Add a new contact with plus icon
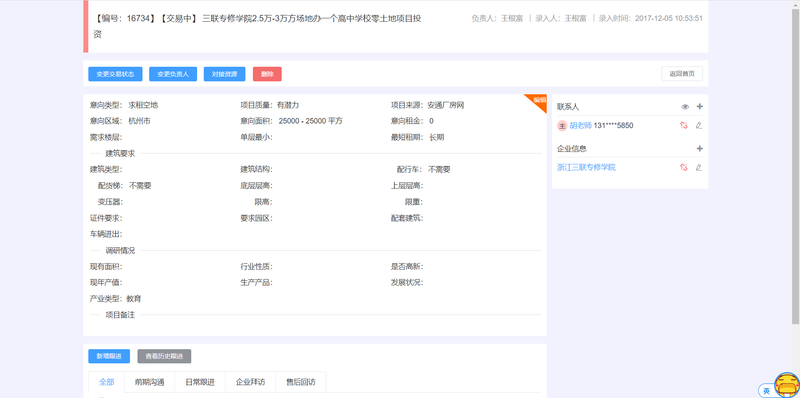The image size is (800, 398). click(699, 107)
